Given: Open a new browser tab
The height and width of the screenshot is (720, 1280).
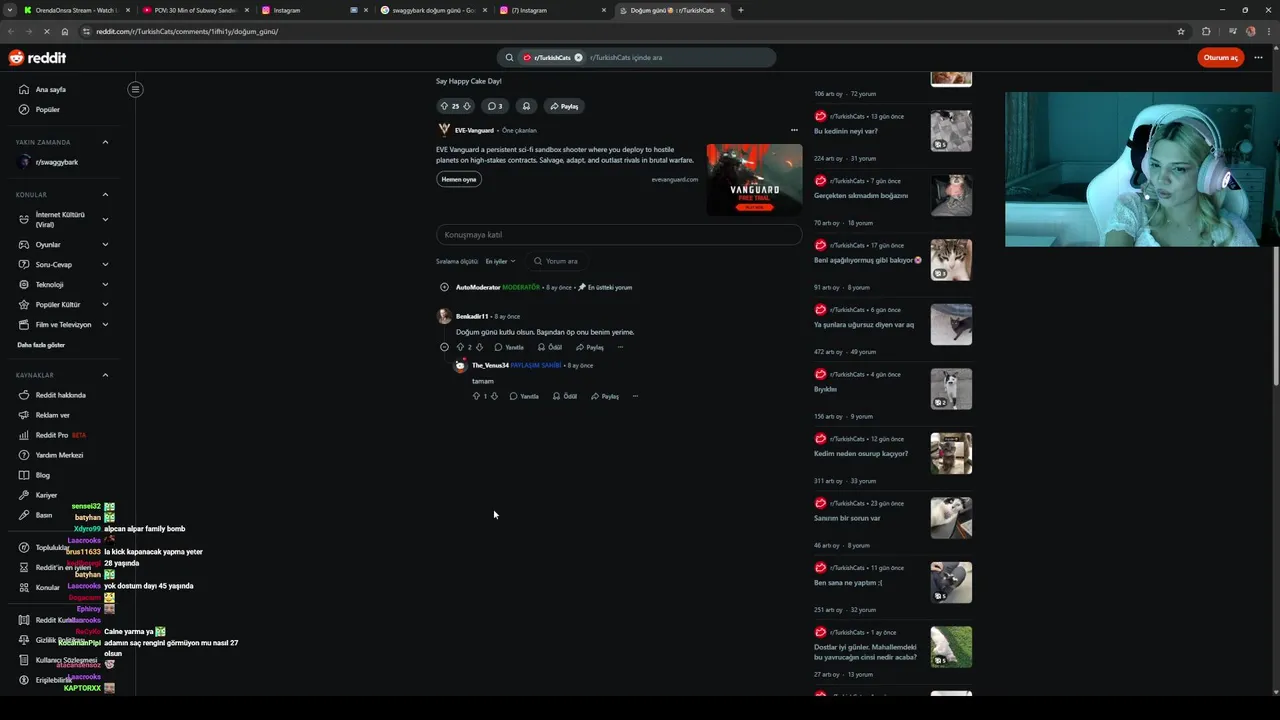Looking at the screenshot, I should 740,10.
